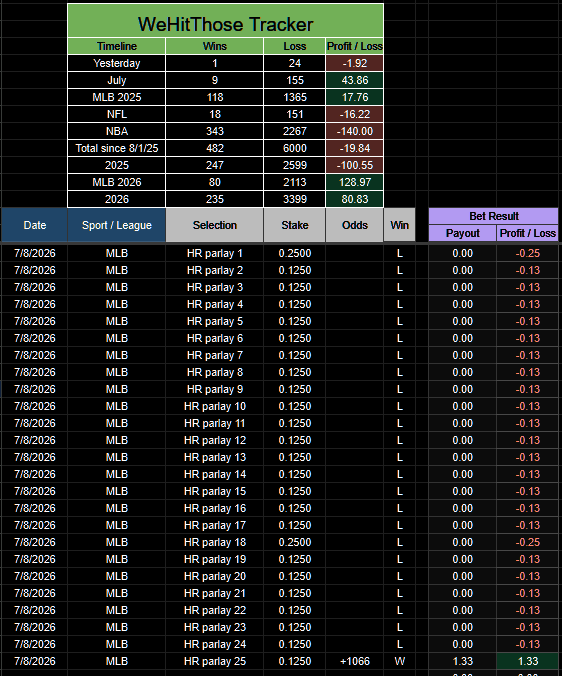
Task: Click the Date column header
Action: pos(34,225)
